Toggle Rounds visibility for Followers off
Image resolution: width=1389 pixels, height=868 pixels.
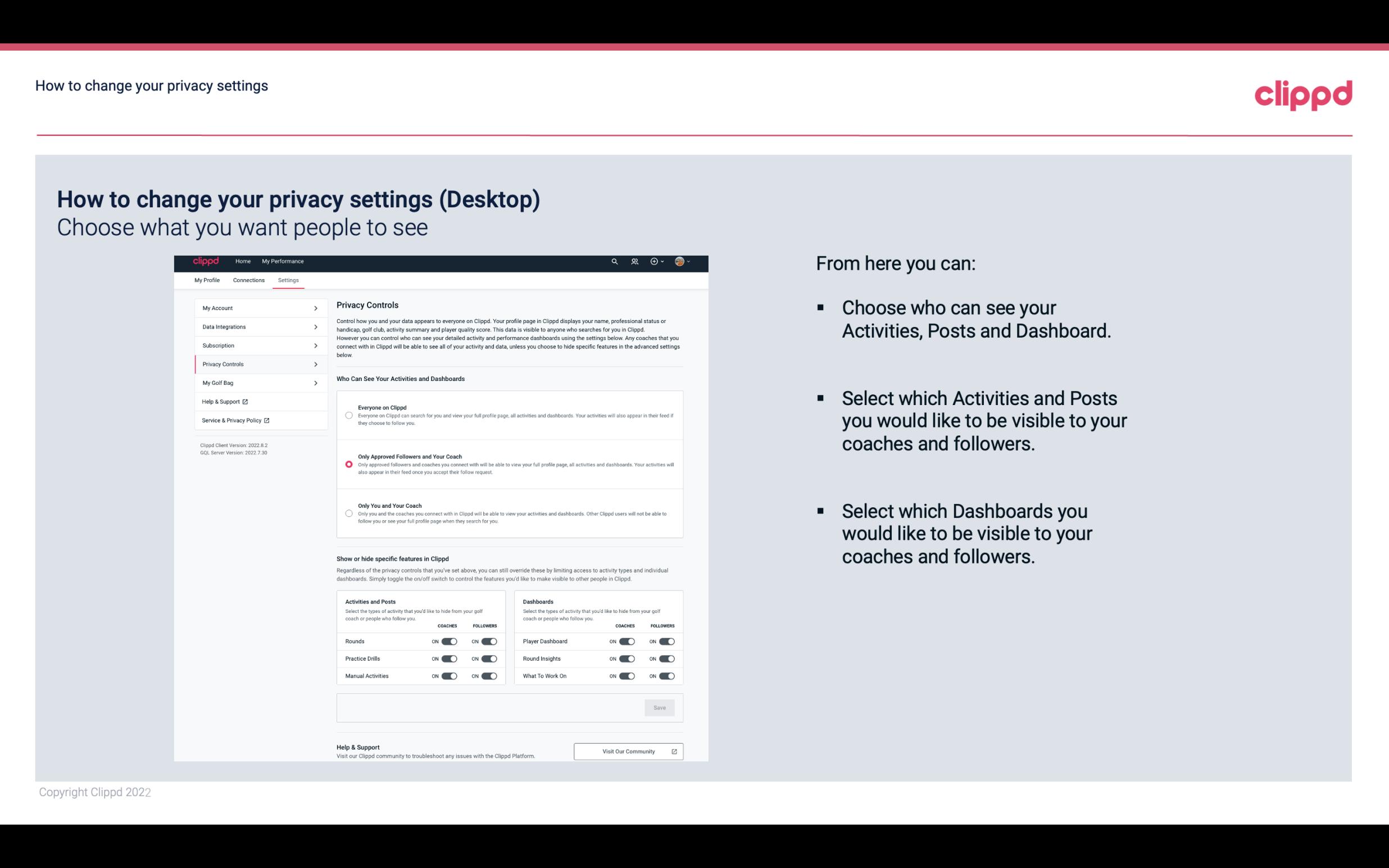489,641
